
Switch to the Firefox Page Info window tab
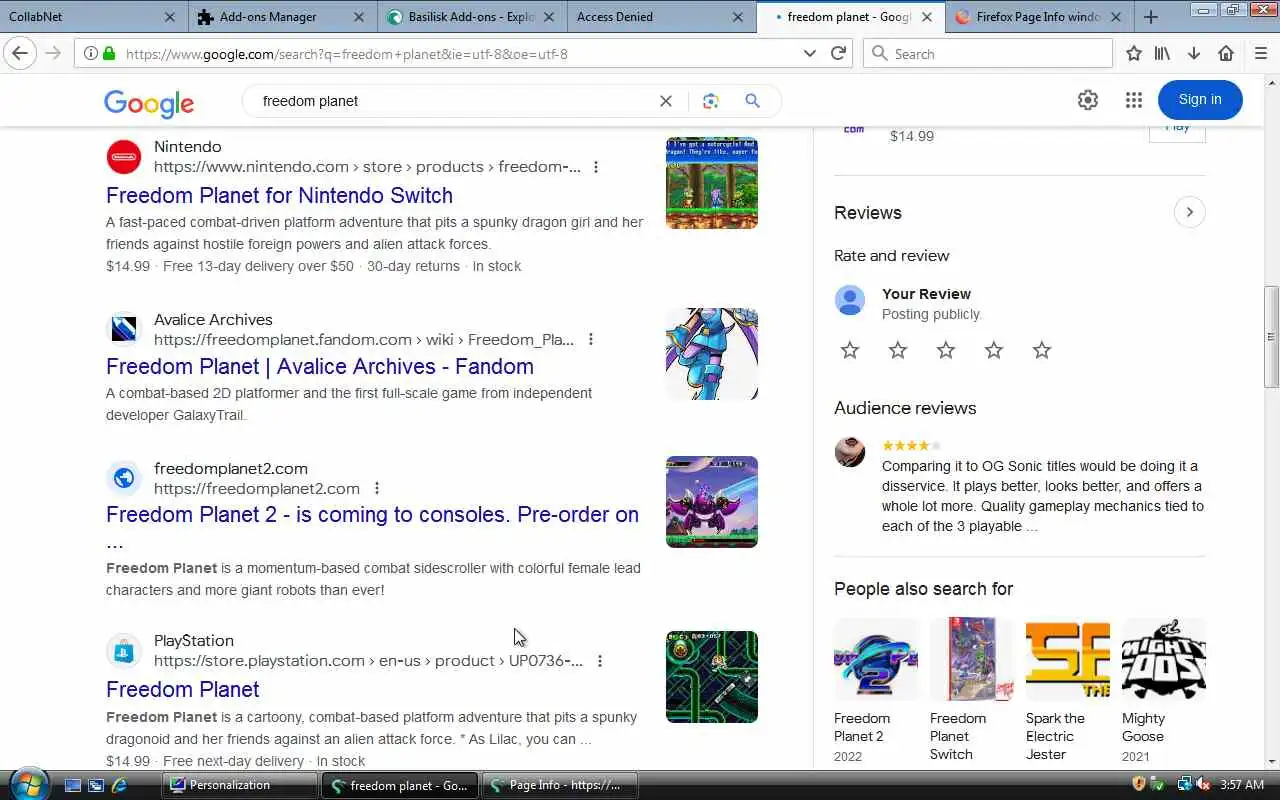(1038, 17)
